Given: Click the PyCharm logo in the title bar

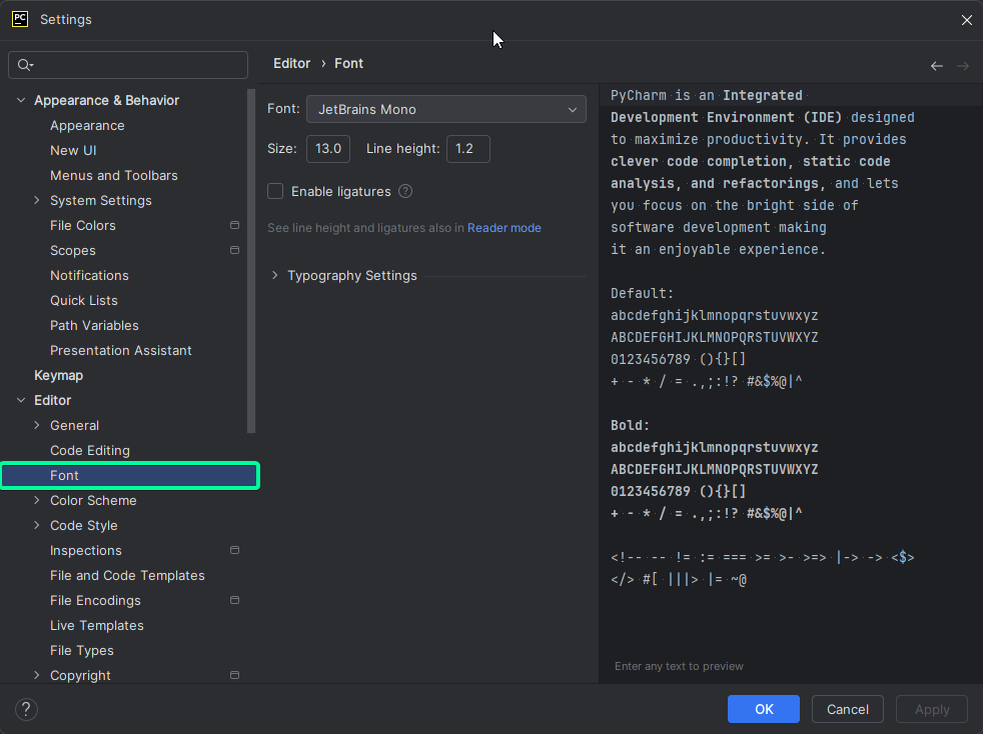Looking at the screenshot, I should (x=19, y=19).
